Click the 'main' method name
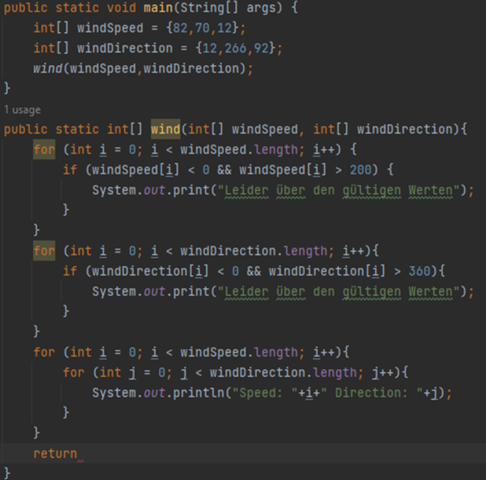486x480 pixels. coord(158,7)
